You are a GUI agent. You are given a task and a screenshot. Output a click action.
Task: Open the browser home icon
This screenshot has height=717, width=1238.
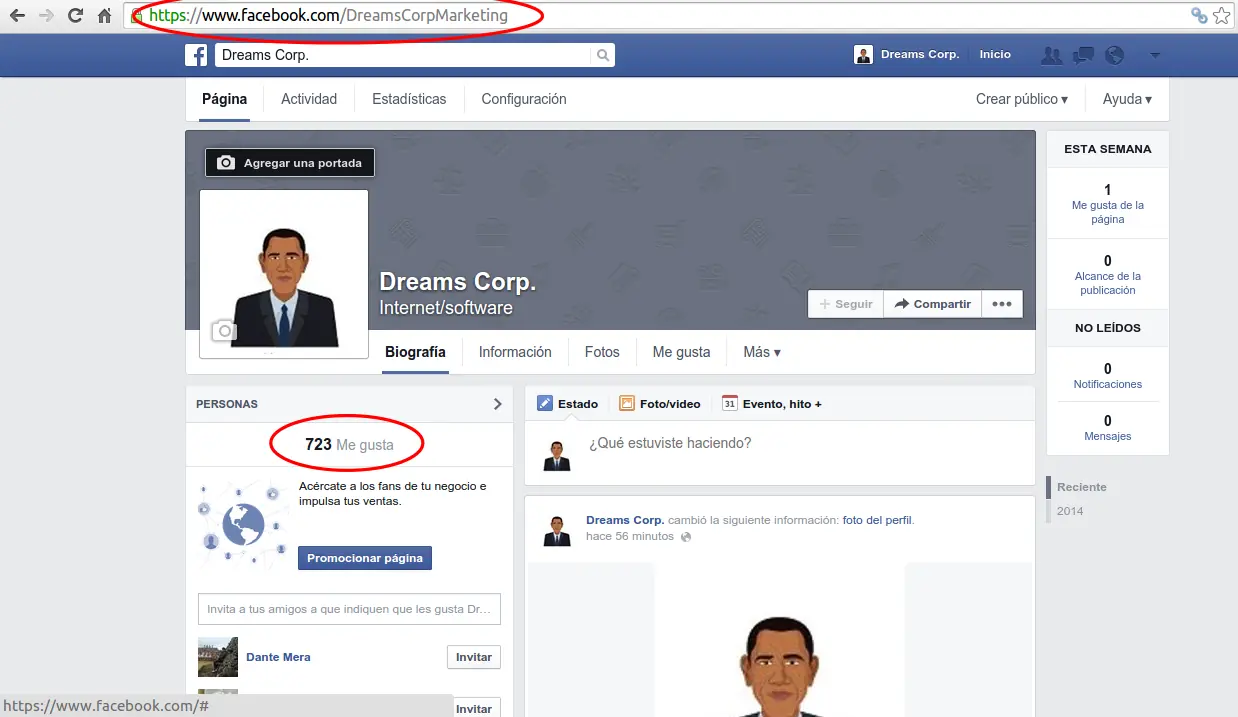coord(105,15)
